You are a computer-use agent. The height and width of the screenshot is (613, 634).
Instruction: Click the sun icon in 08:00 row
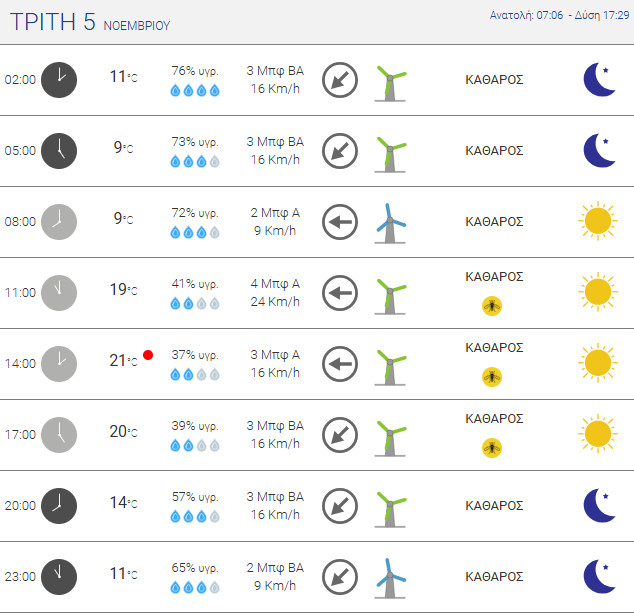(x=598, y=221)
